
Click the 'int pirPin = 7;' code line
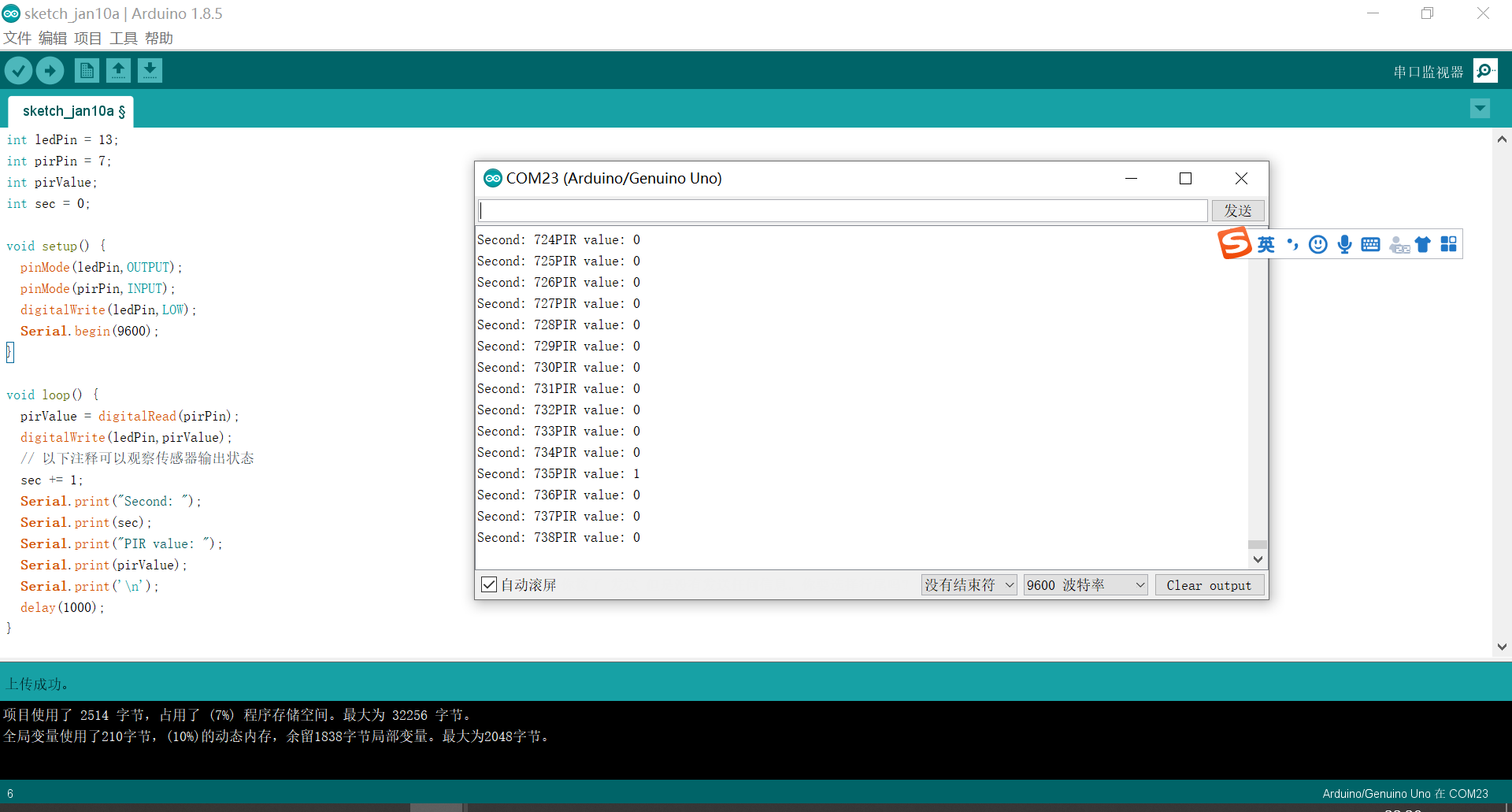pos(59,161)
